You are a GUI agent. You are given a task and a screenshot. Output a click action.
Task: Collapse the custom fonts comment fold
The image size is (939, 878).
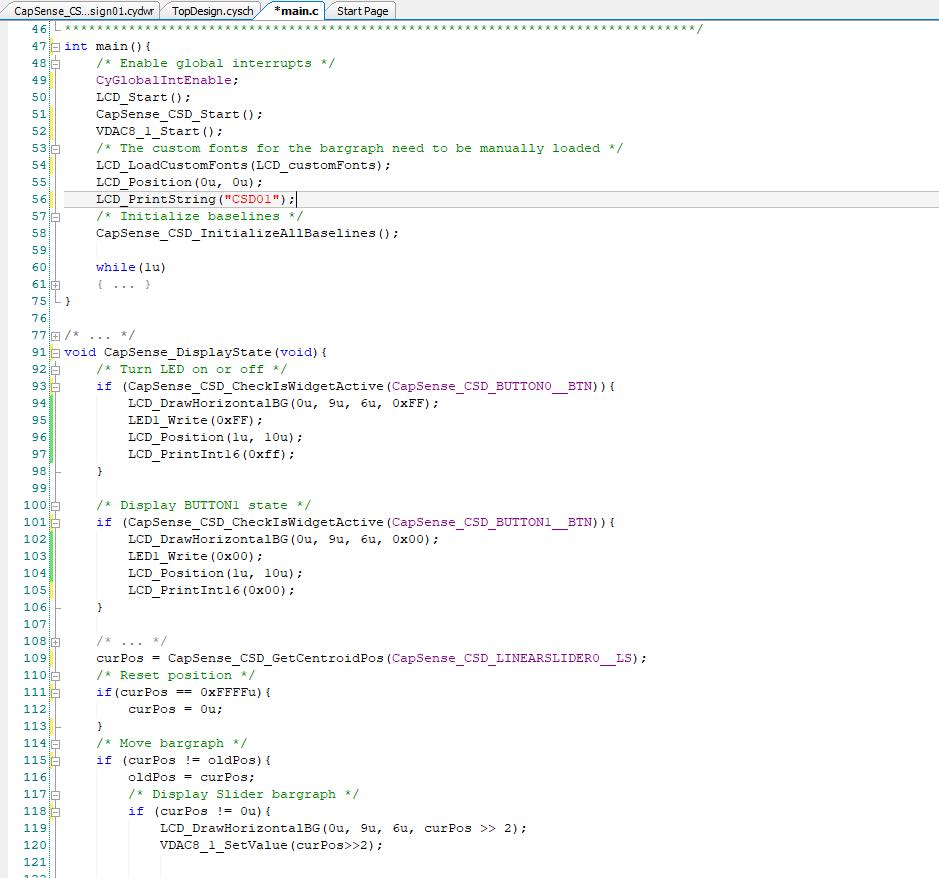pyautogui.click(x=57, y=147)
